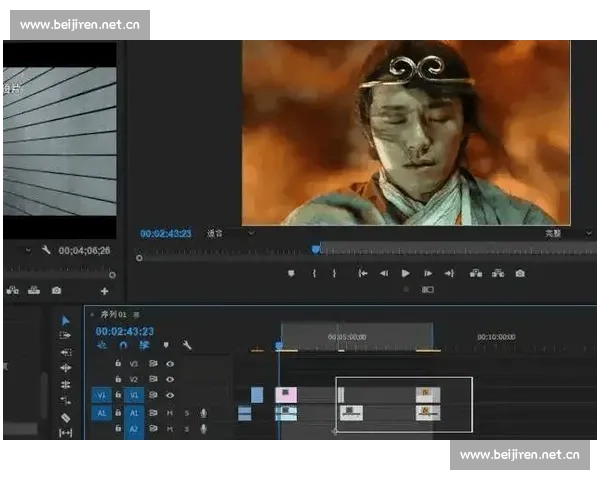The image size is (600, 480).
Task: Open timeline display settings wrench
Action: pos(187,345)
